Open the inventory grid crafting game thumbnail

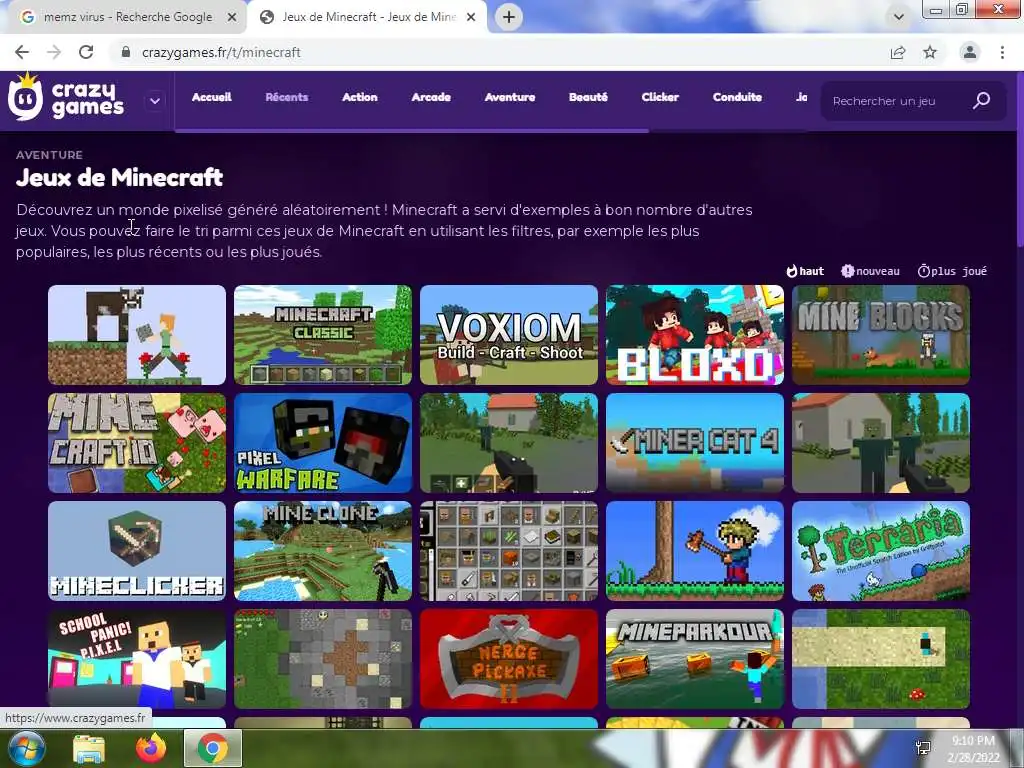tap(509, 551)
